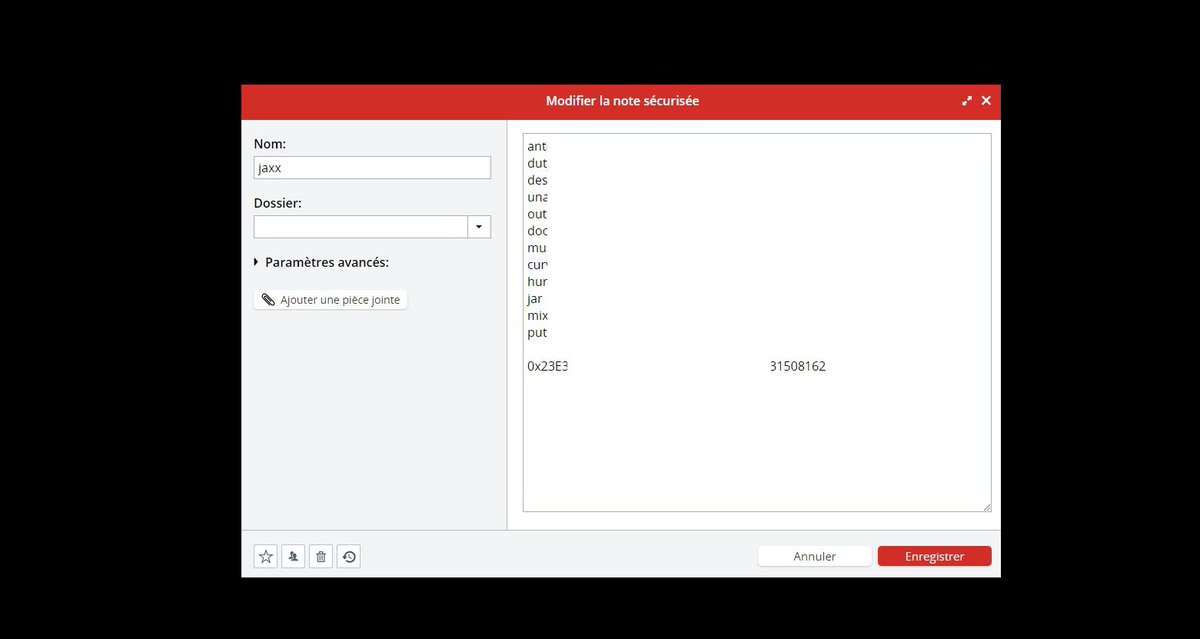
Task: Click the note line starting with 'out'
Action: [x=537, y=214]
